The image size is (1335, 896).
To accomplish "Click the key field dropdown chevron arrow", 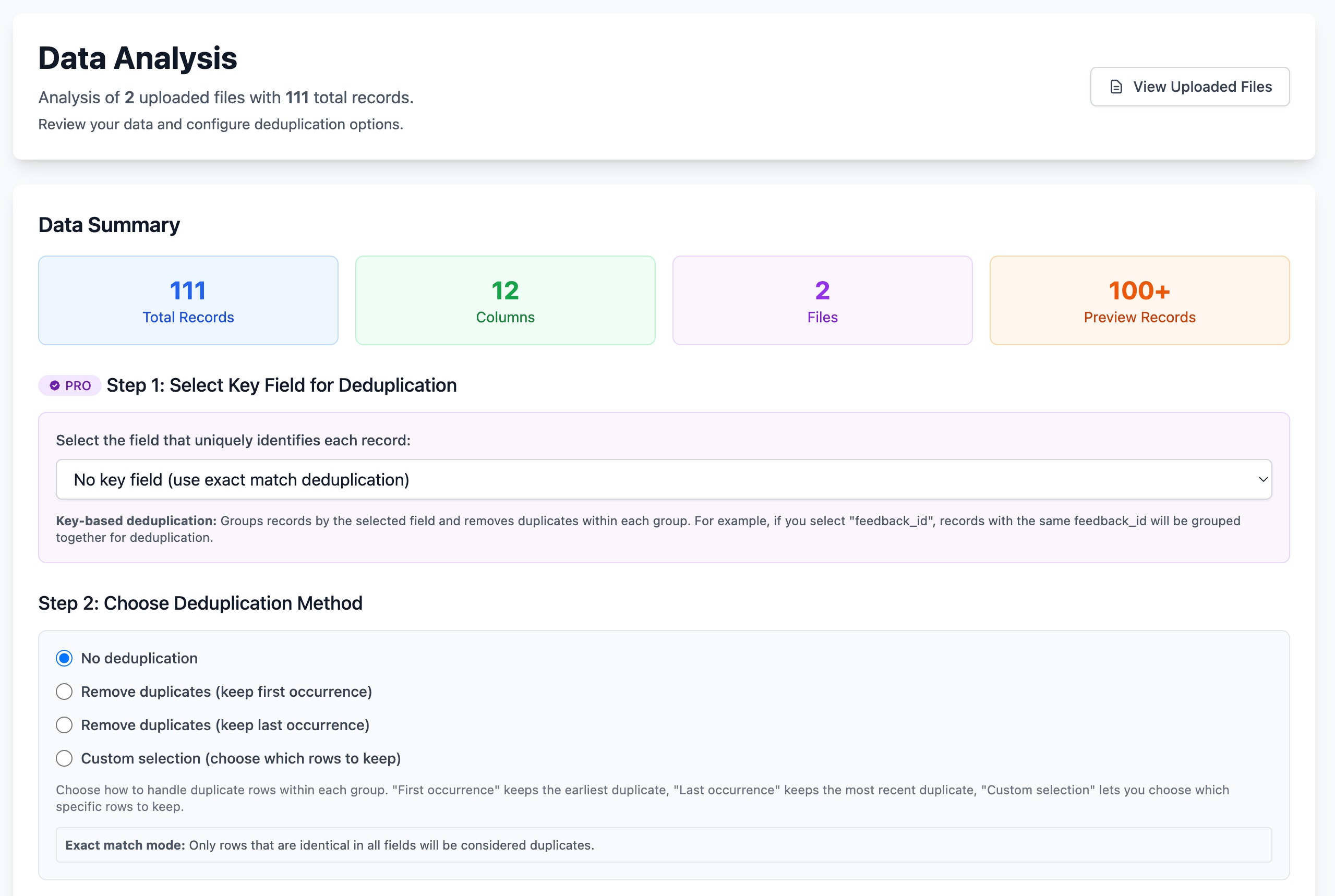I will coord(1263,479).
